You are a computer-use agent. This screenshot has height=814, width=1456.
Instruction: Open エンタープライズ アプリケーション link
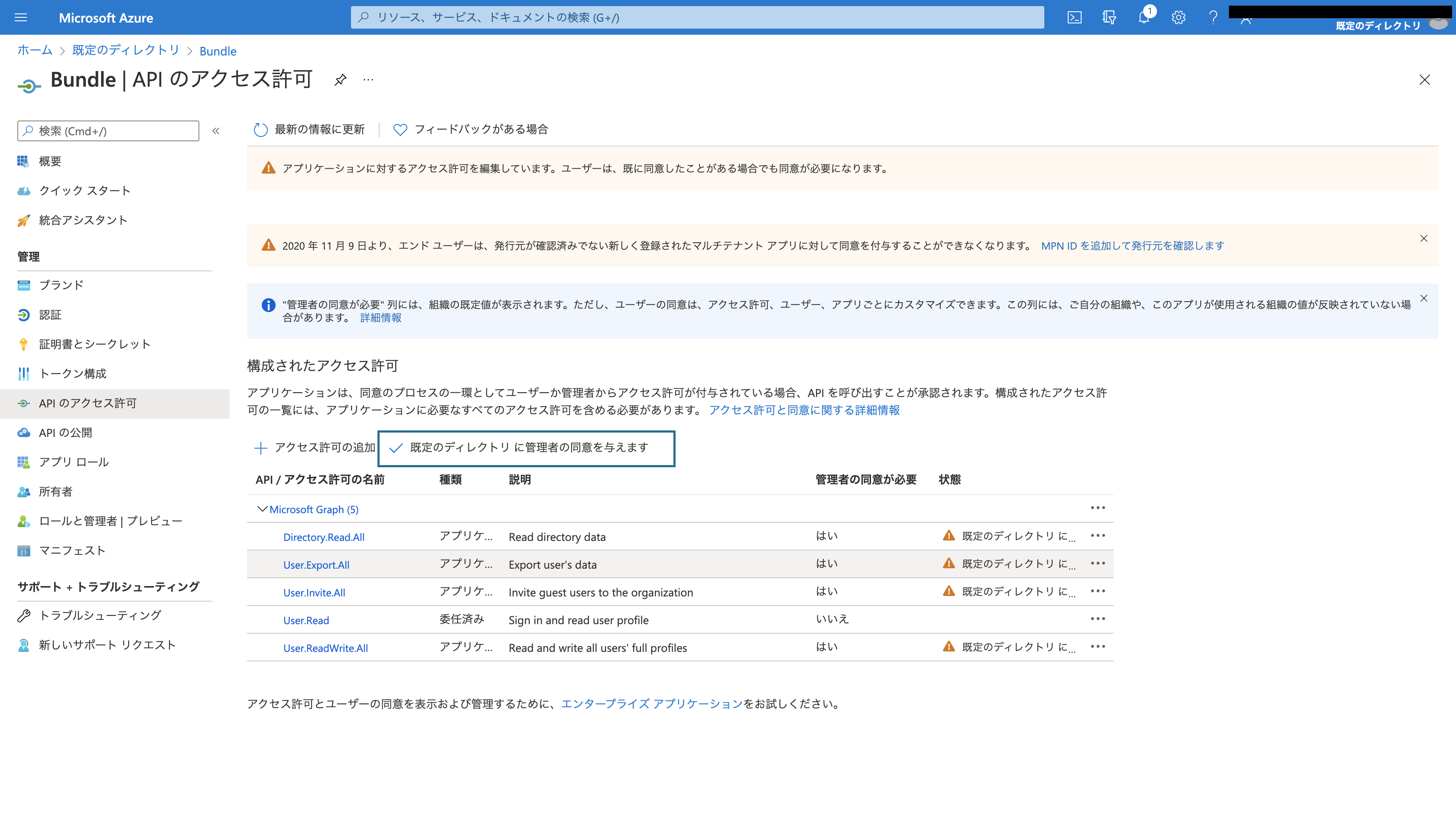pyautogui.click(x=652, y=704)
